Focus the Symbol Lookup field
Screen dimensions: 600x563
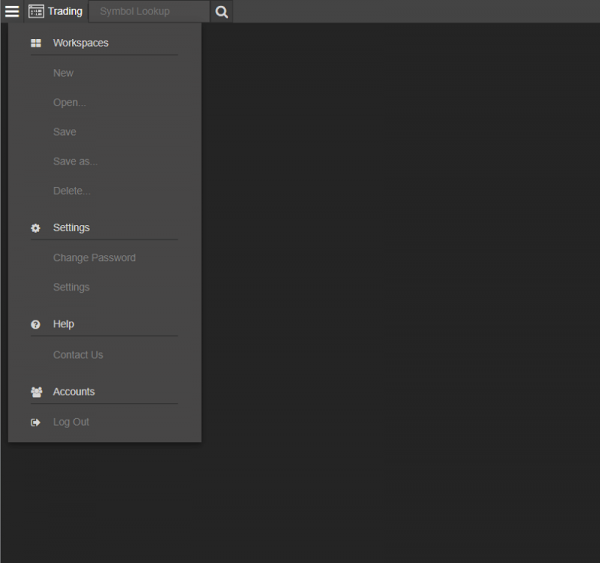click(x=149, y=11)
